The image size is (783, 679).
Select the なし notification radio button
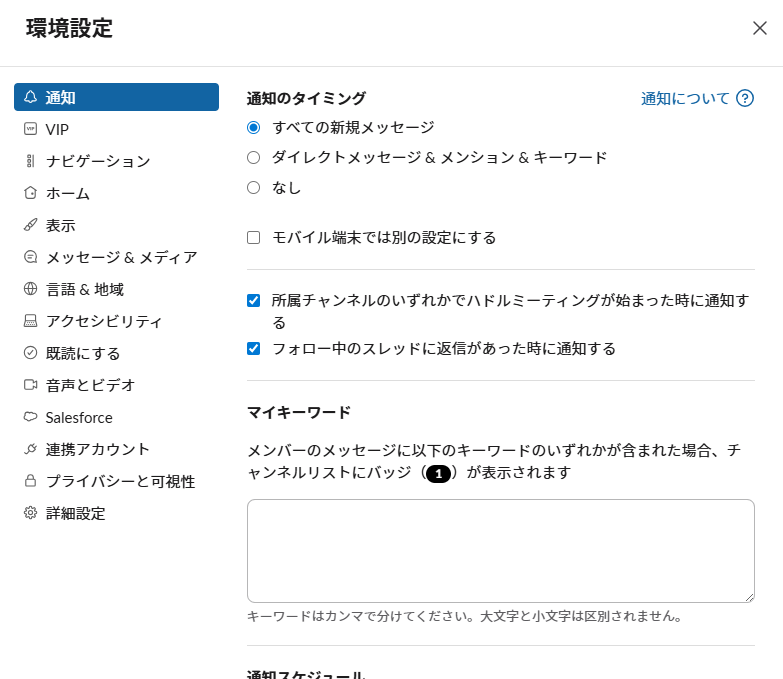(254, 187)
